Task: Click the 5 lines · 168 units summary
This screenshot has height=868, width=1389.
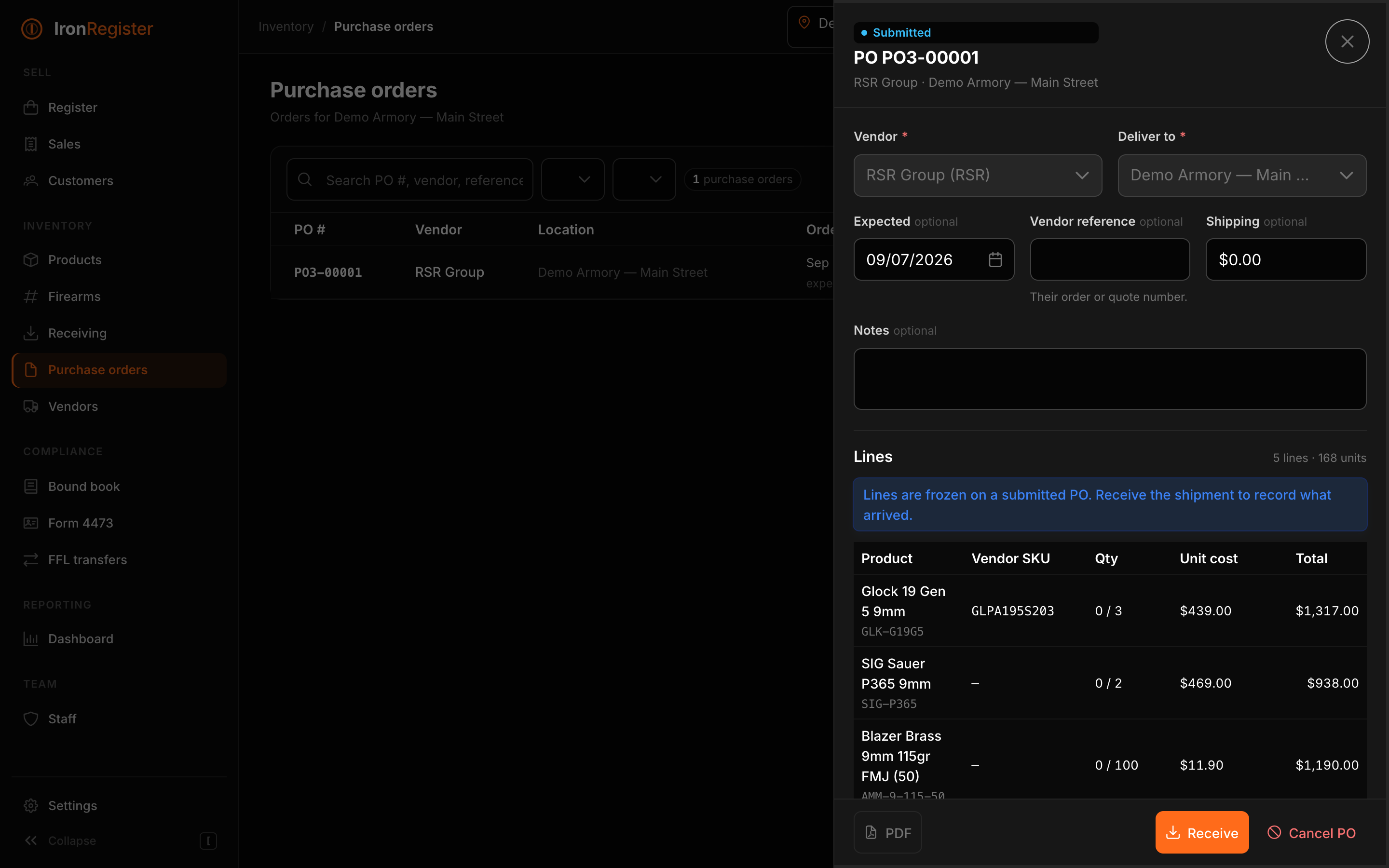Action: pos(1319,458)
